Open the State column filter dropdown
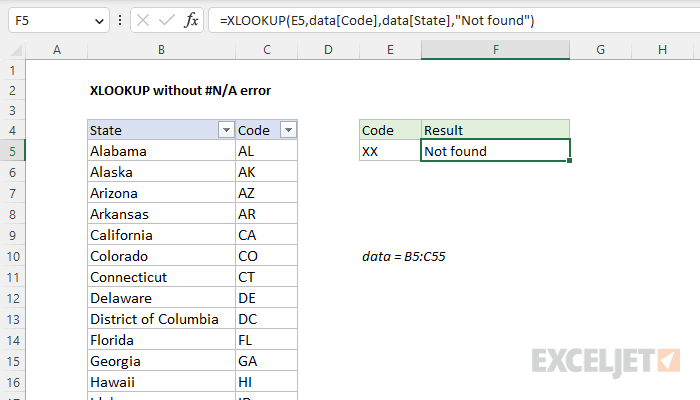 224,130
